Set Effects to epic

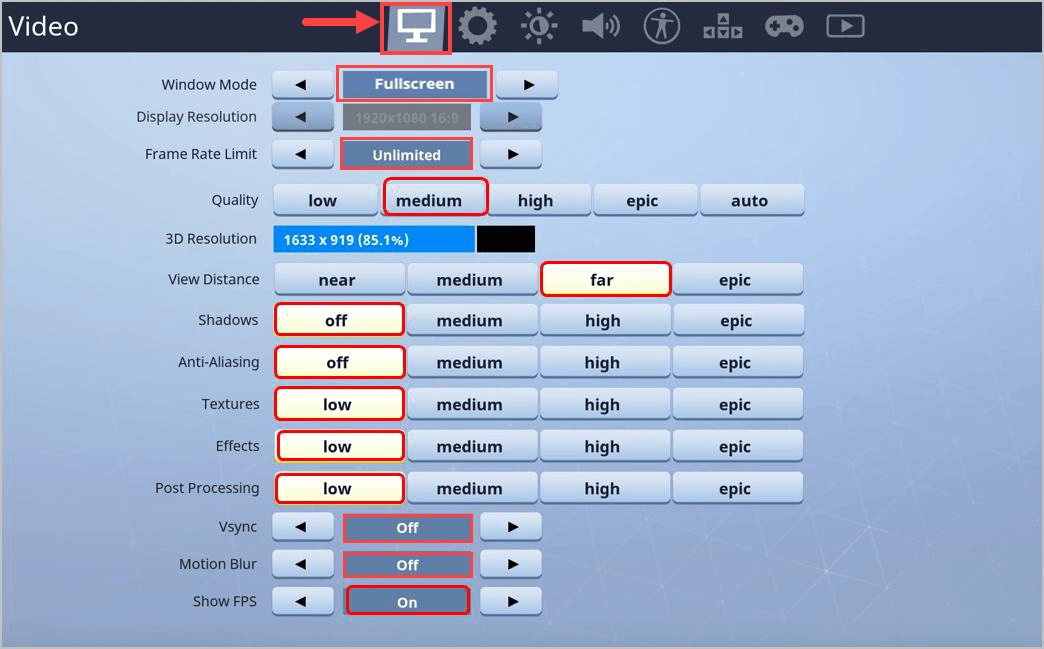[x=738, y=445]
